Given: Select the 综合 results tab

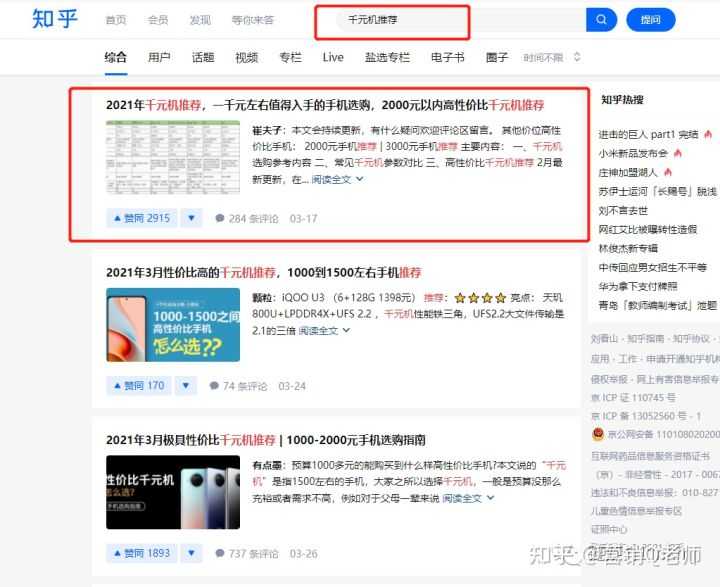Looking at the screenshot, I should click(x=115, y=57).
